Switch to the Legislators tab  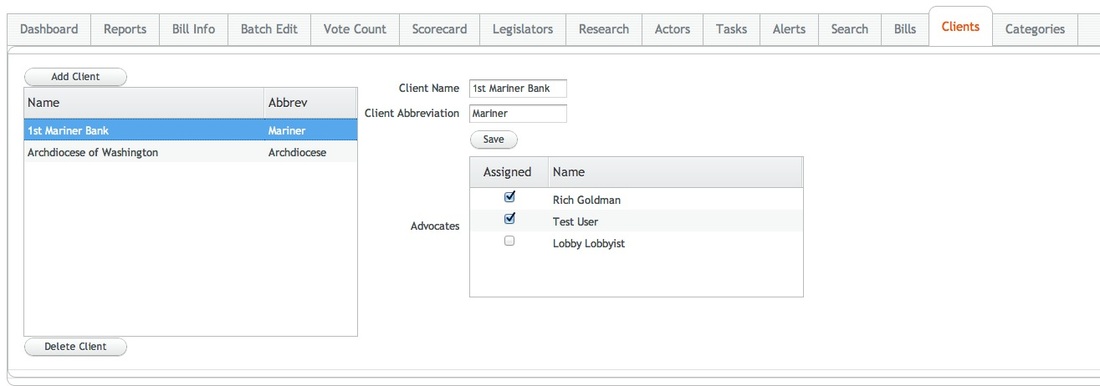tap(523, 29)
